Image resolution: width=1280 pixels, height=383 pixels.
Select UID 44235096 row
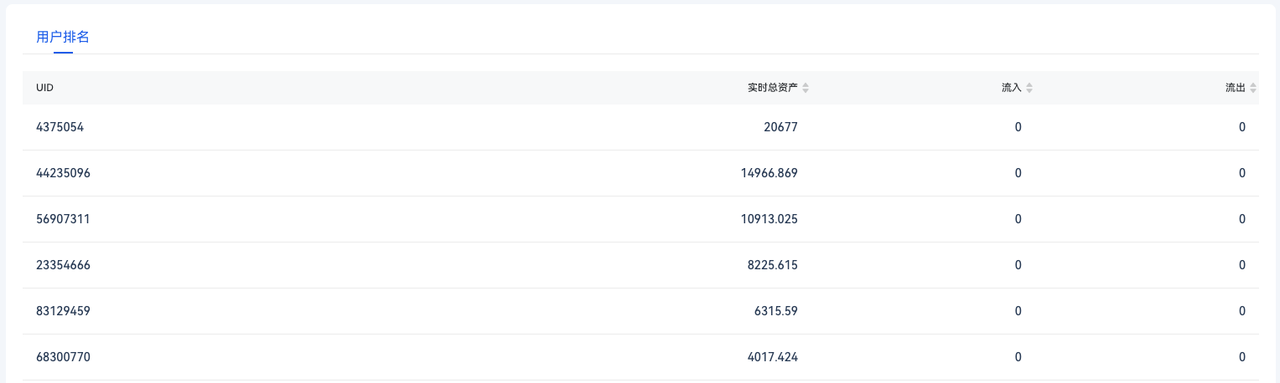point(640,173)
